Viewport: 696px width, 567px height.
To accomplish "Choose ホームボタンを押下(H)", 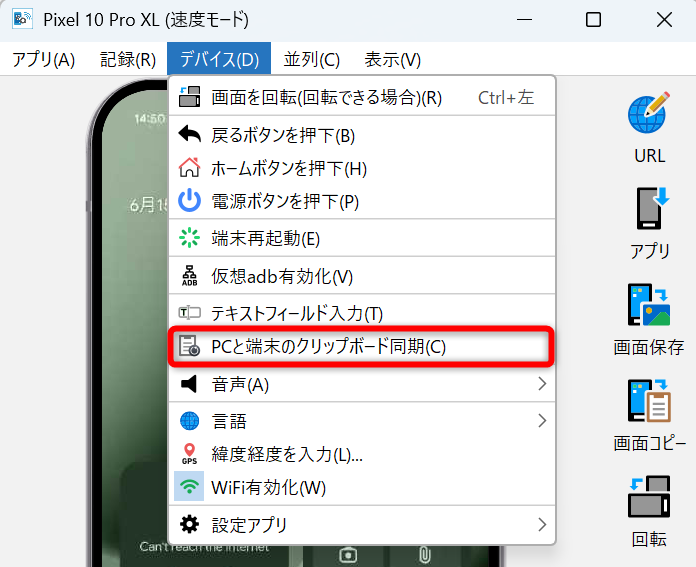I will pyautogui.click(x=362, y=168).
